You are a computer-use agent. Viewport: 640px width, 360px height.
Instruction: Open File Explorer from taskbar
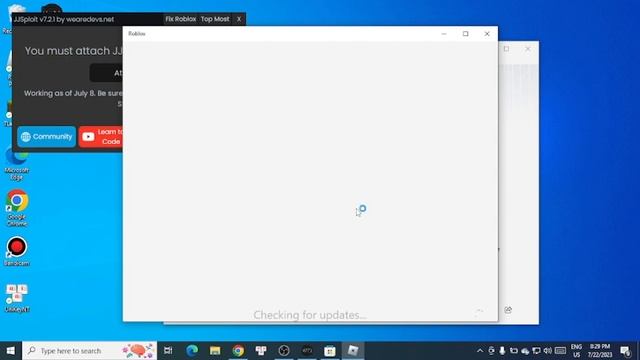tap(215, 351)
